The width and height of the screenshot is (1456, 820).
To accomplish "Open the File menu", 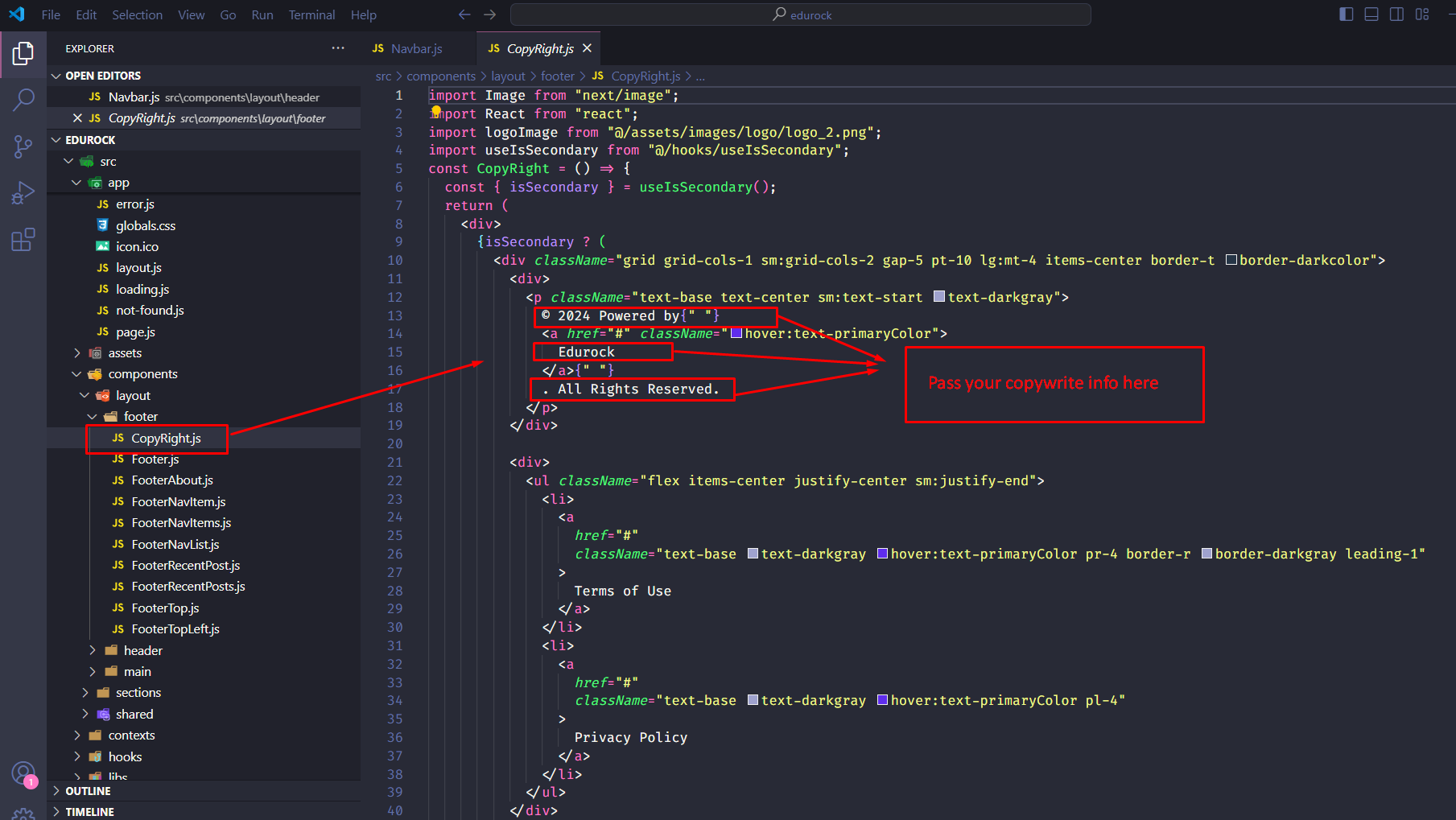I will tap(51, 14).
